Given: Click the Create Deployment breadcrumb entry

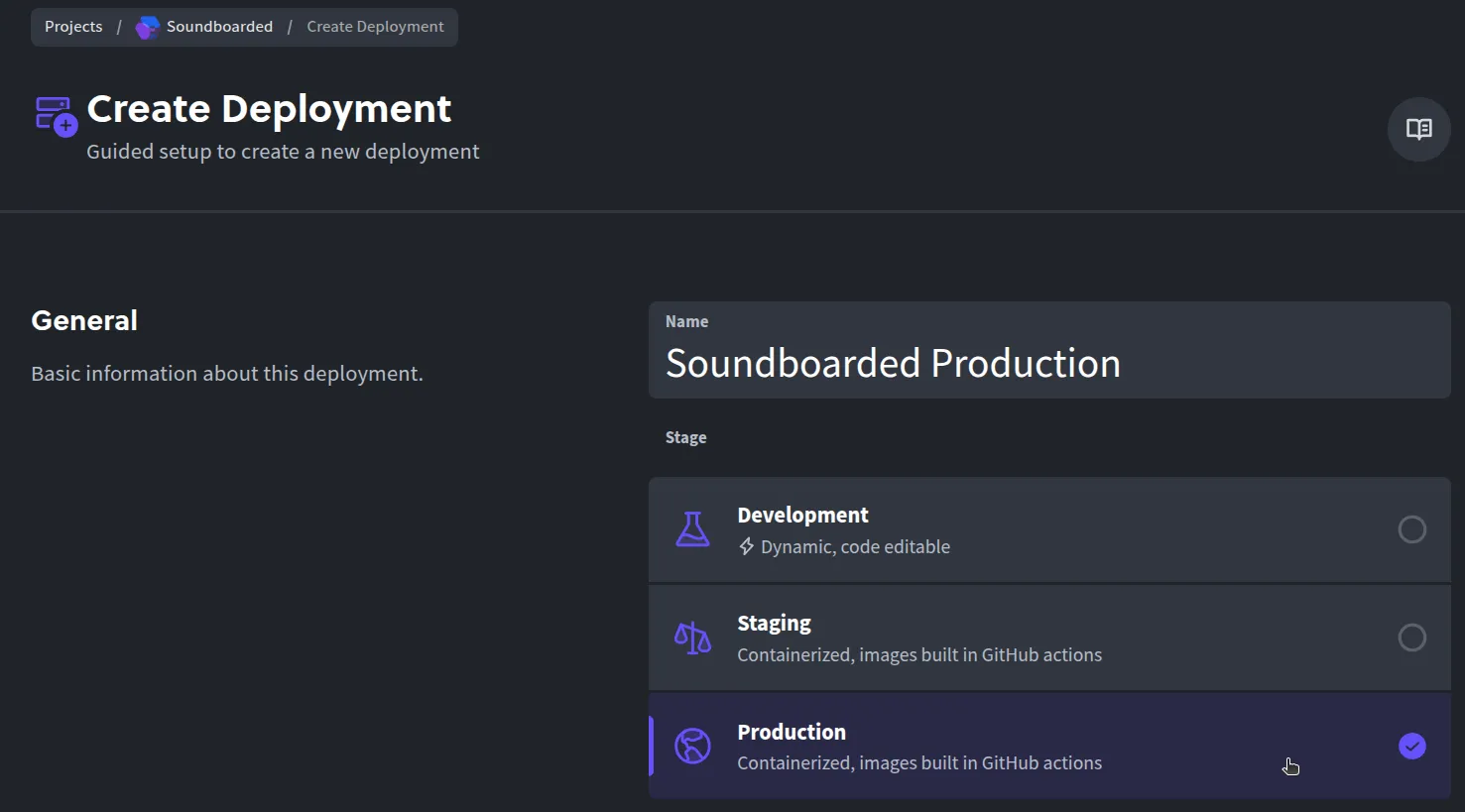Looking at the screenshot, I should click(x=375, y=27).
